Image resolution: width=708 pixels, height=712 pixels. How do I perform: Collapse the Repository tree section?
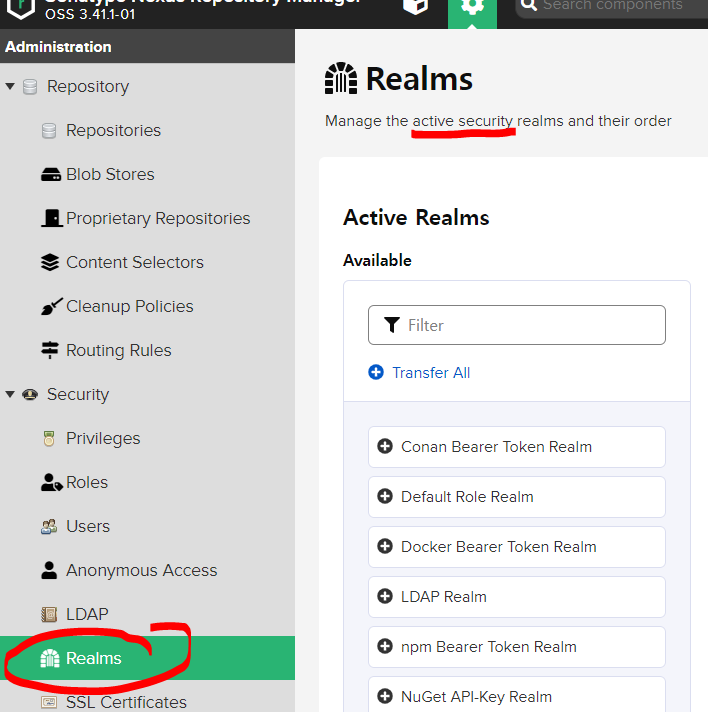10,86
